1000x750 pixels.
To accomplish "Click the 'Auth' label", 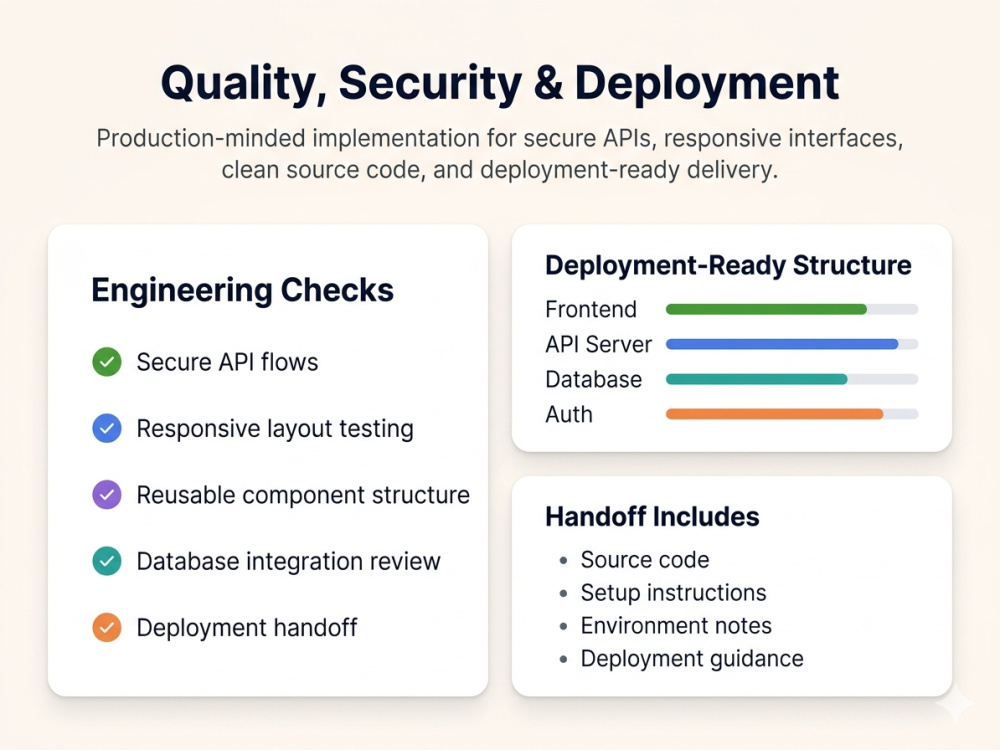I will tap(569, 415).
